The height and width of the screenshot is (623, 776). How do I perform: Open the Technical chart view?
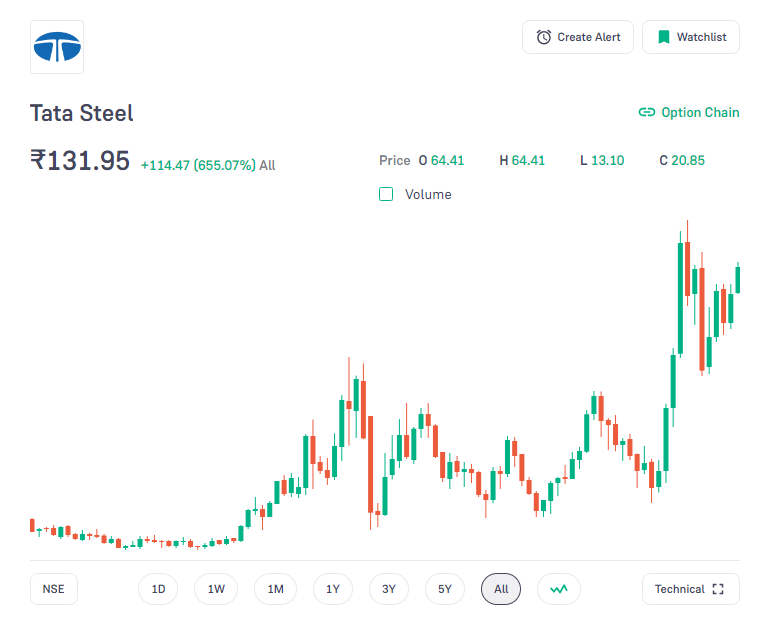click(x=691, y=589)
